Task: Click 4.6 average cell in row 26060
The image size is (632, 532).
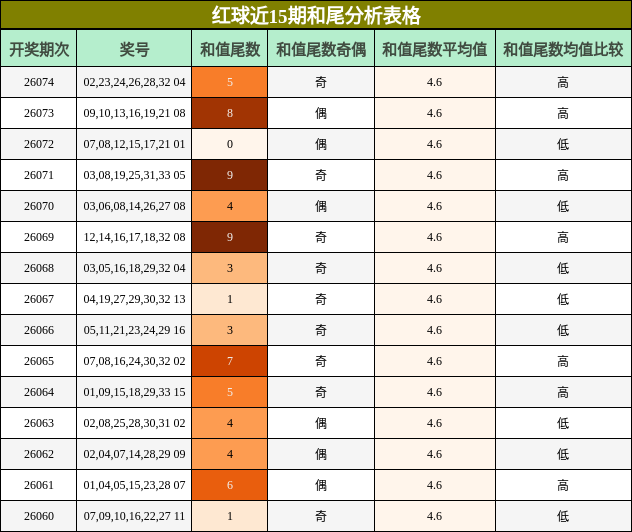Action: point(434,517)
